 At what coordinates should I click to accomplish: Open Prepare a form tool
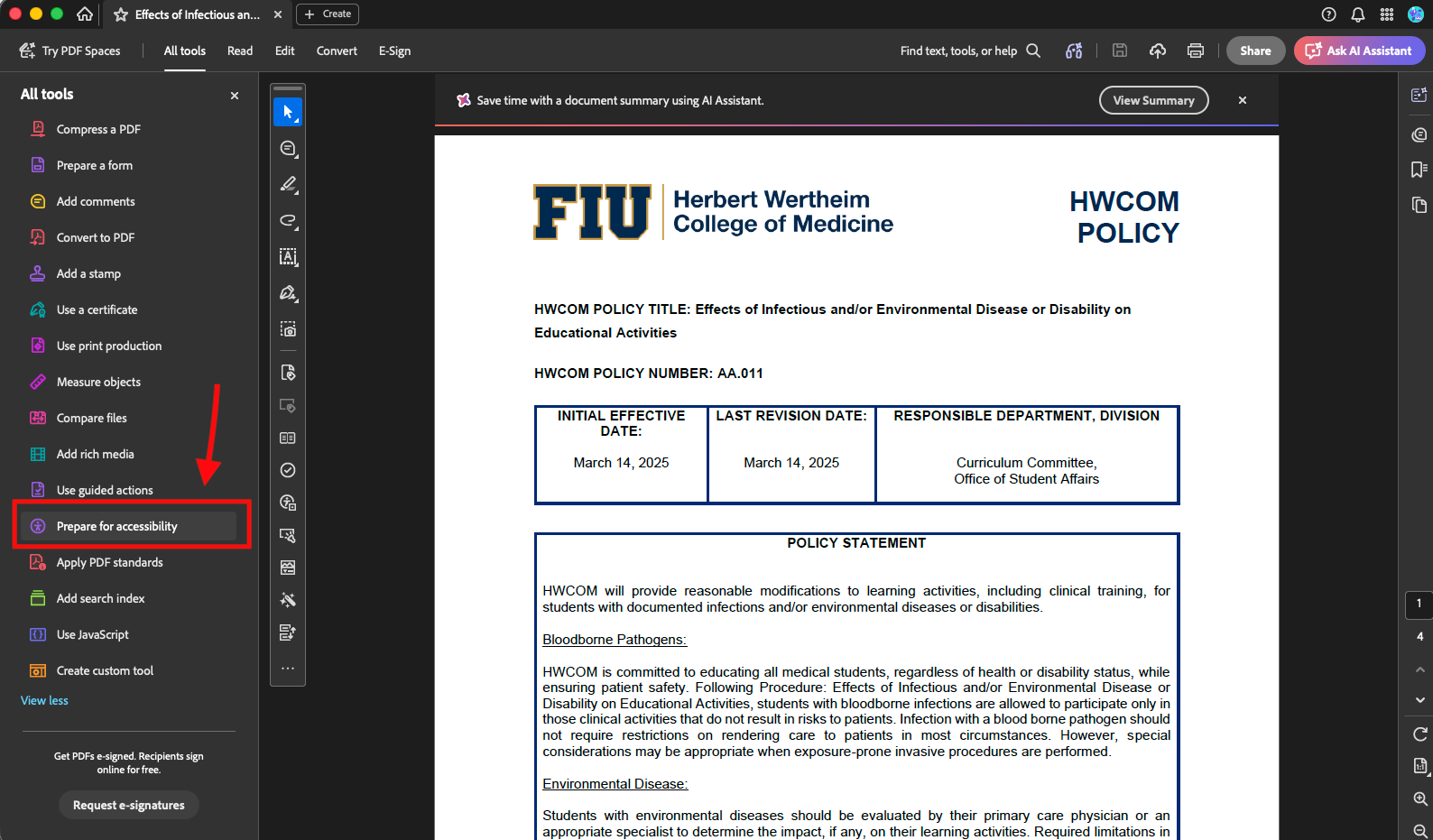point(128,165)
